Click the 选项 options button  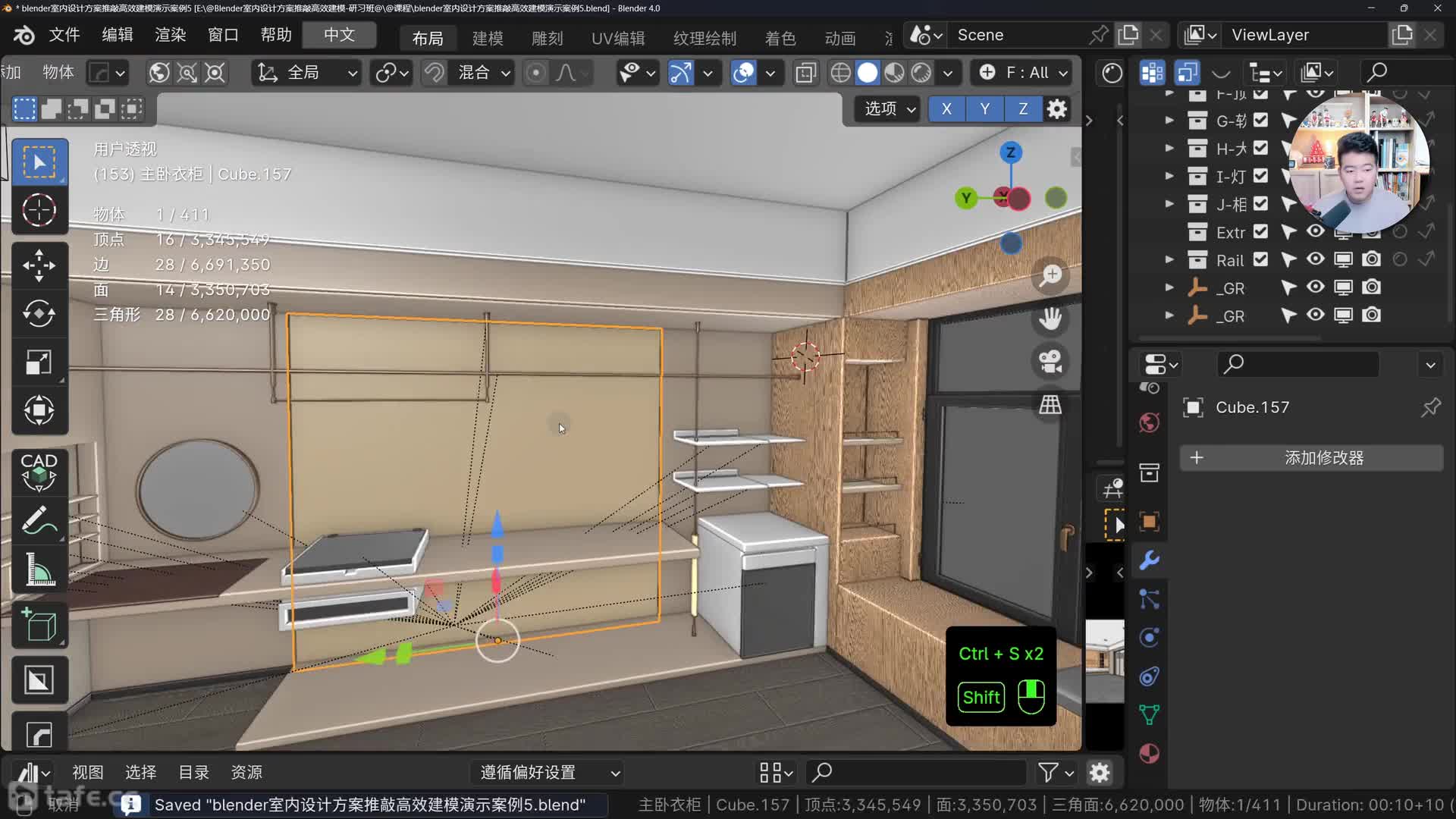[889, 108]
